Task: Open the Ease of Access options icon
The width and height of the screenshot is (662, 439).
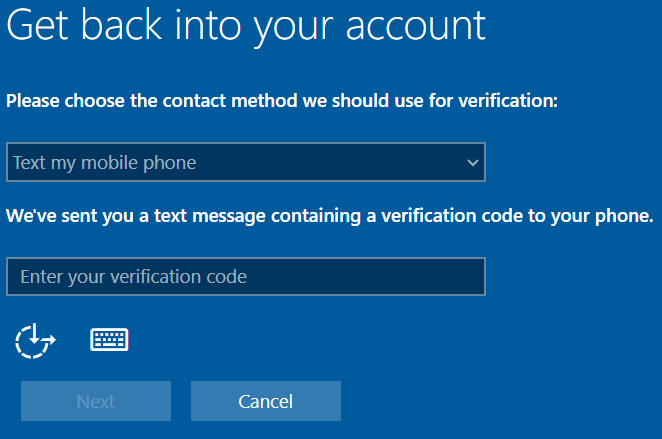Action: [x=35, y=341]
